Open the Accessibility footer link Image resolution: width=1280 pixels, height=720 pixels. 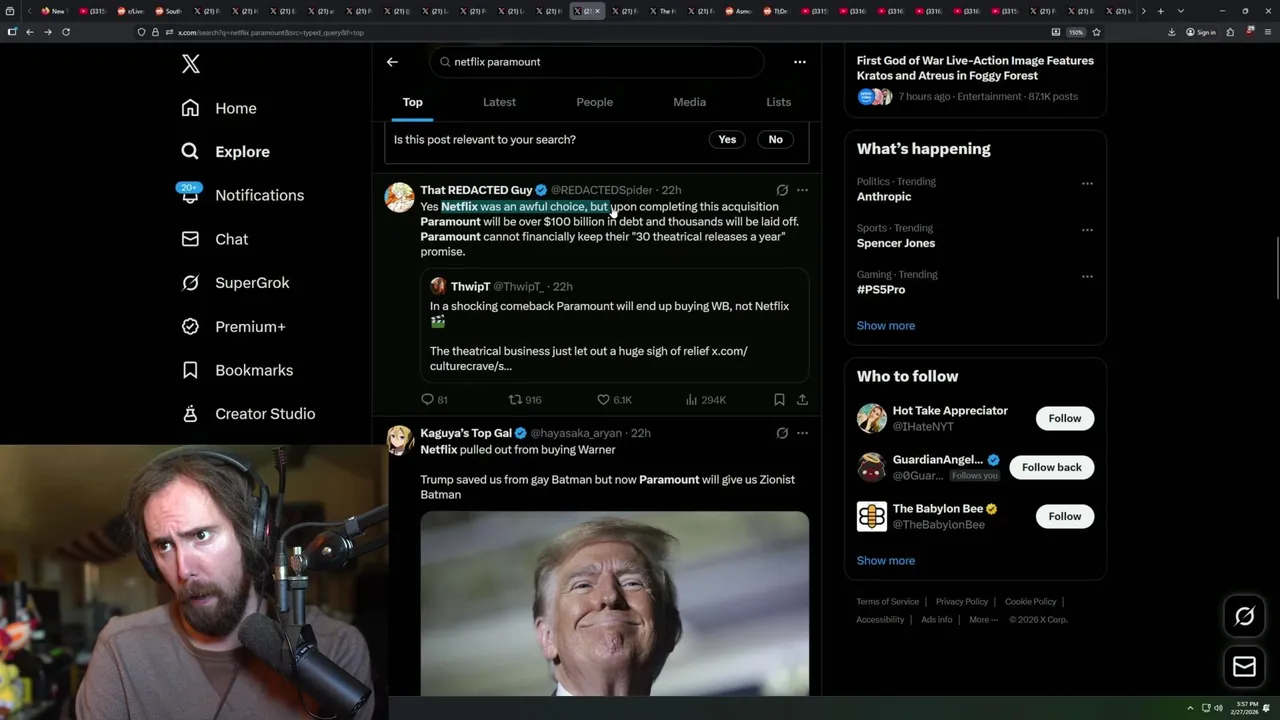click(x=880, y=620)
